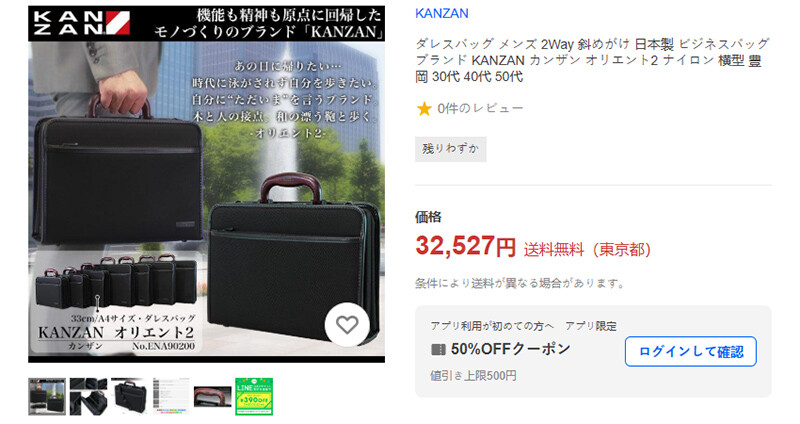This screenshot has width=800, height=424.
Task: Select the specification table thumbnail
Action: pos(171,396)
